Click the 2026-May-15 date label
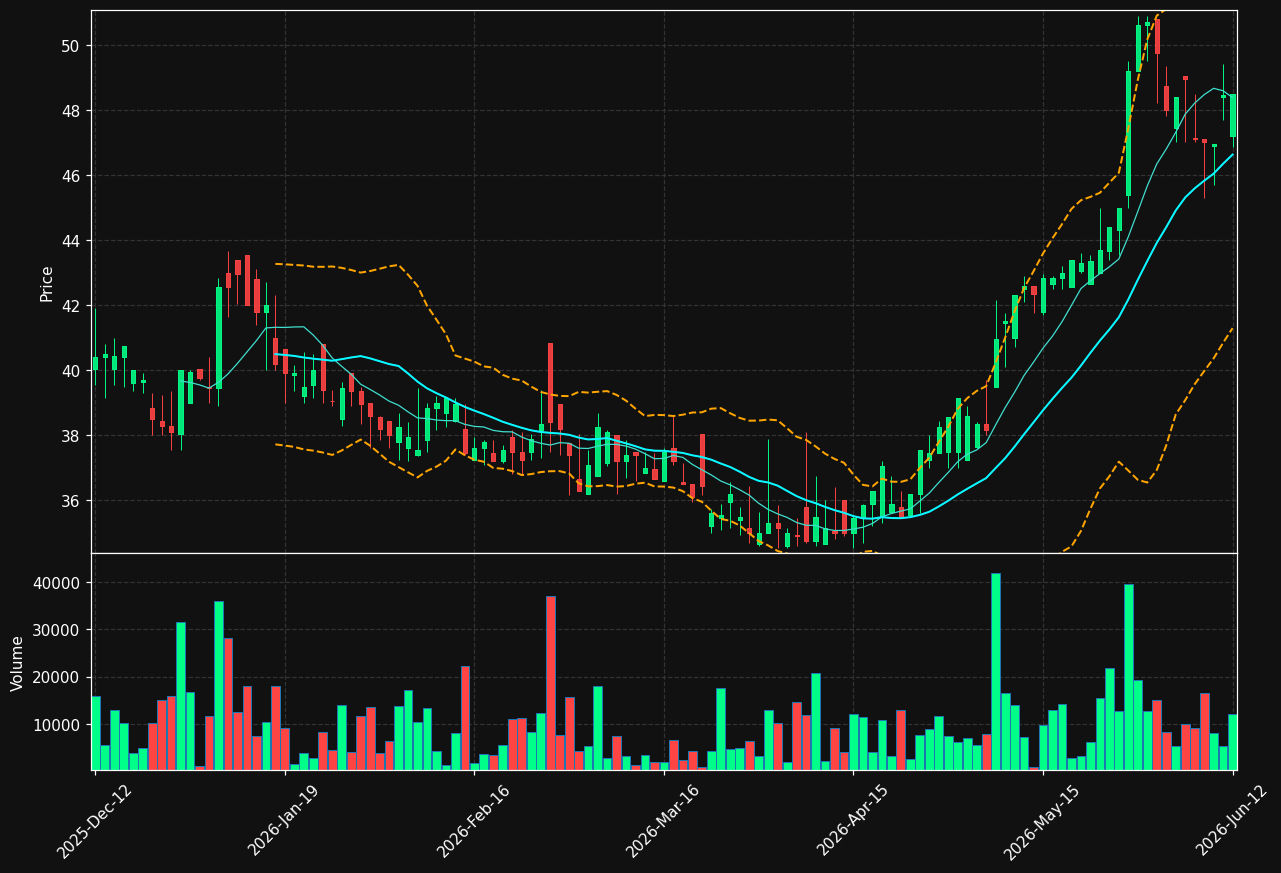The width and height of the screenshot is (1281, 873). (x=1042, y=820)
